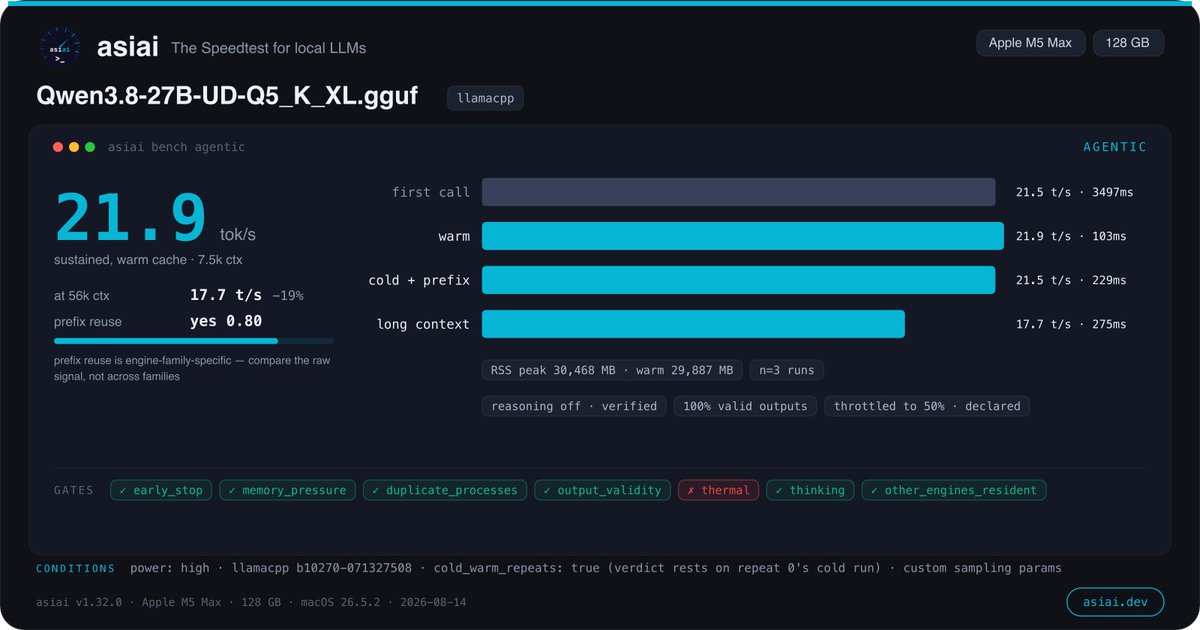Click the output_validity gate badge
1200x630 pixels.
tap(602, 490)
